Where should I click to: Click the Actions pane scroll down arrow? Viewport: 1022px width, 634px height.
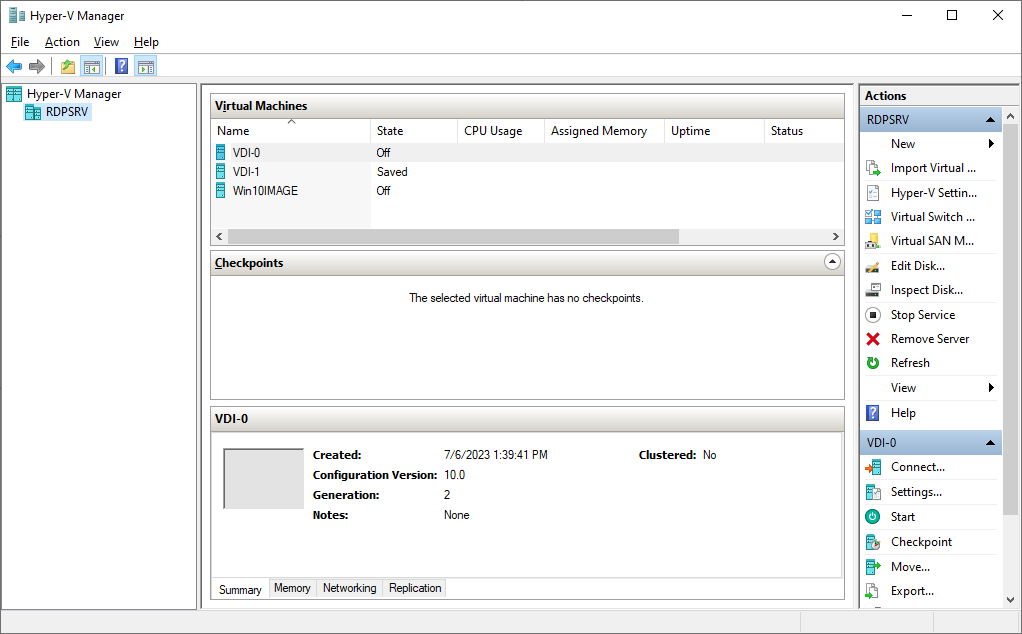click(1010, 599)
